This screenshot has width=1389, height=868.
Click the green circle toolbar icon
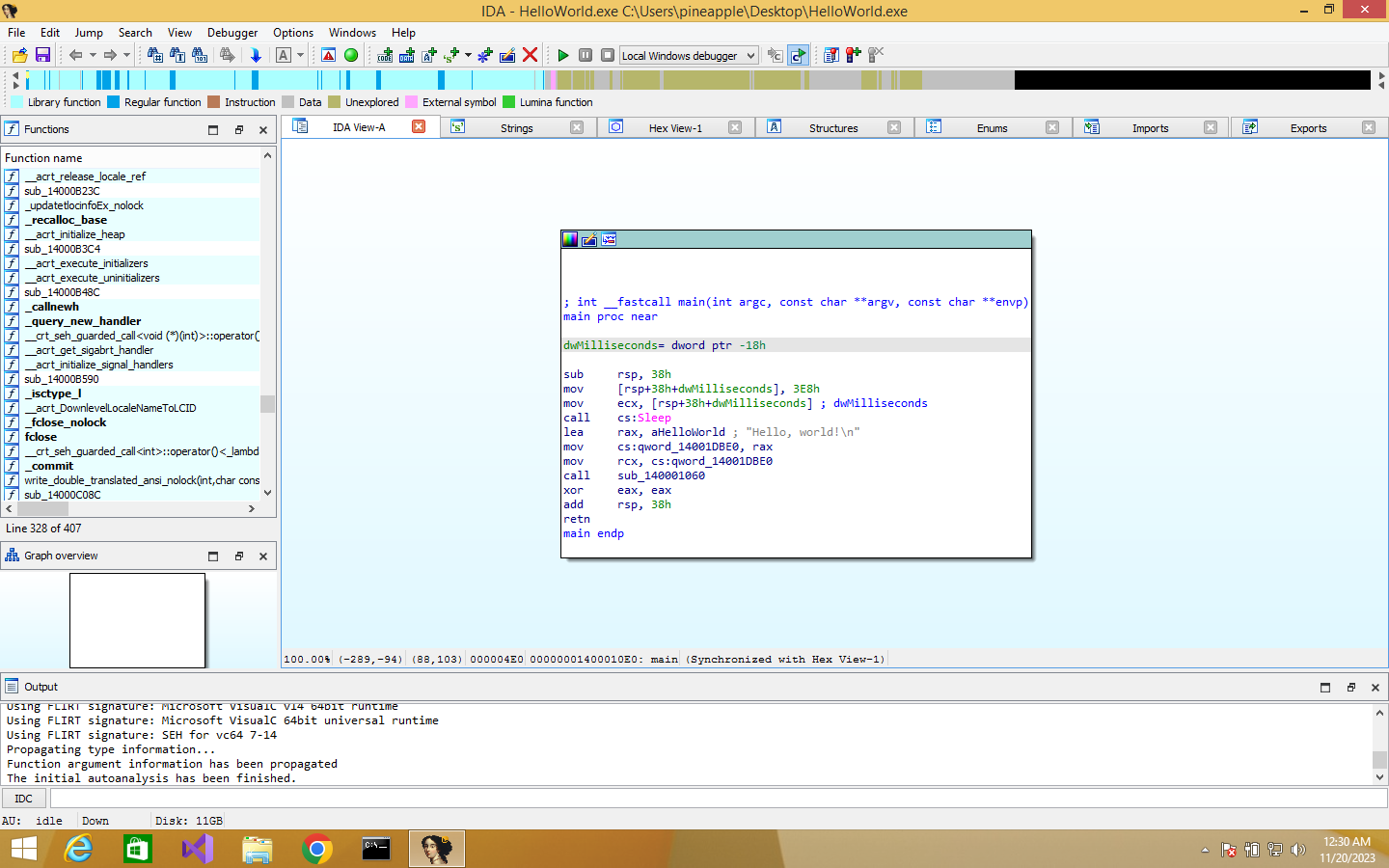click(x=351, y=55)
